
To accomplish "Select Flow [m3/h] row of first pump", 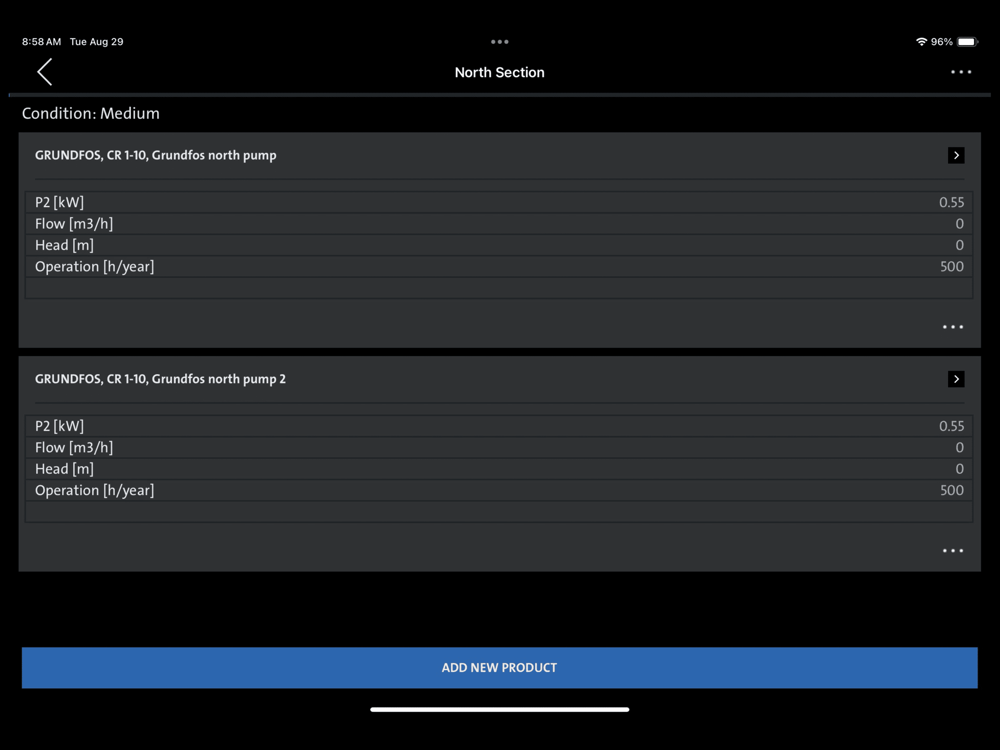I will [499, 224].
